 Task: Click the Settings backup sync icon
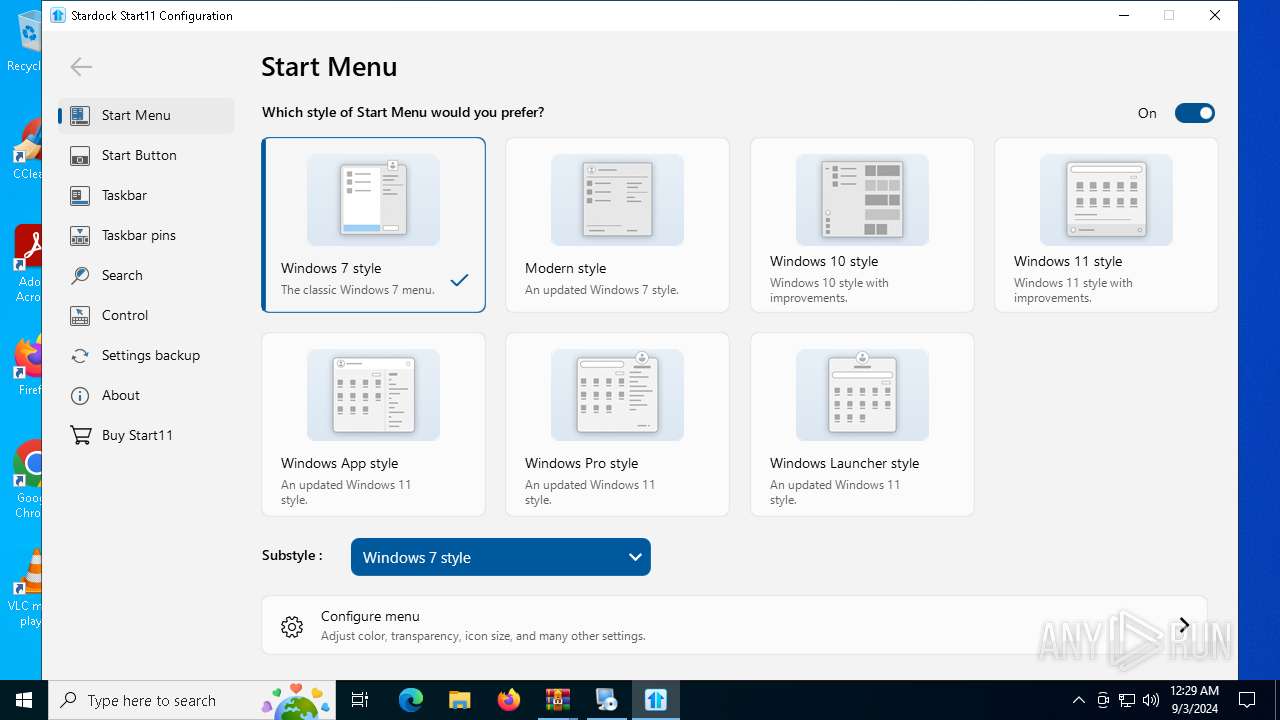click(80, 355)
